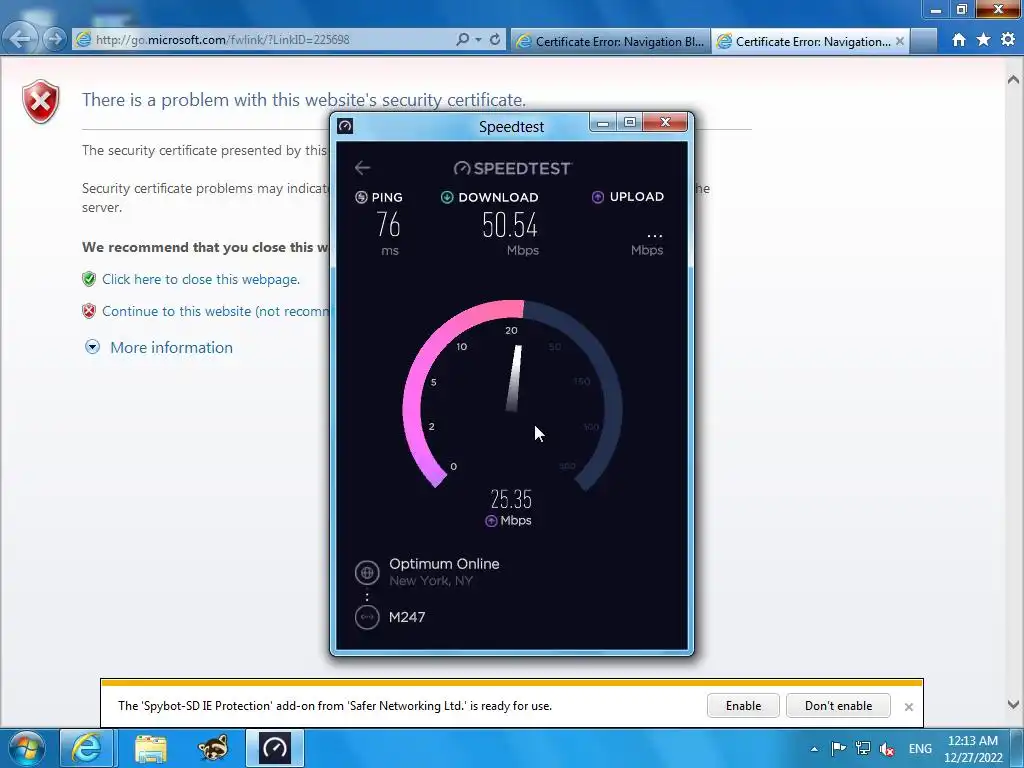Click the Download arrow icon
Screen dimensions: 1024x768
(447, 197)
